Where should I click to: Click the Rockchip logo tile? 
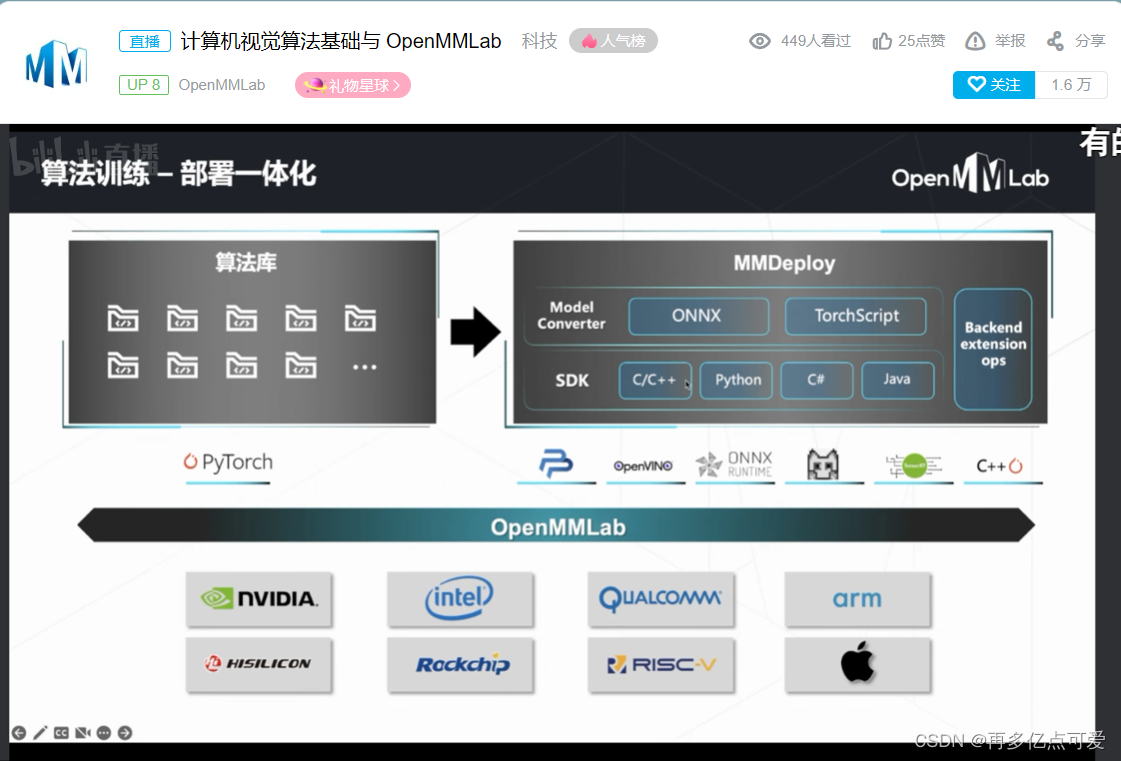(x=460, y=665)
